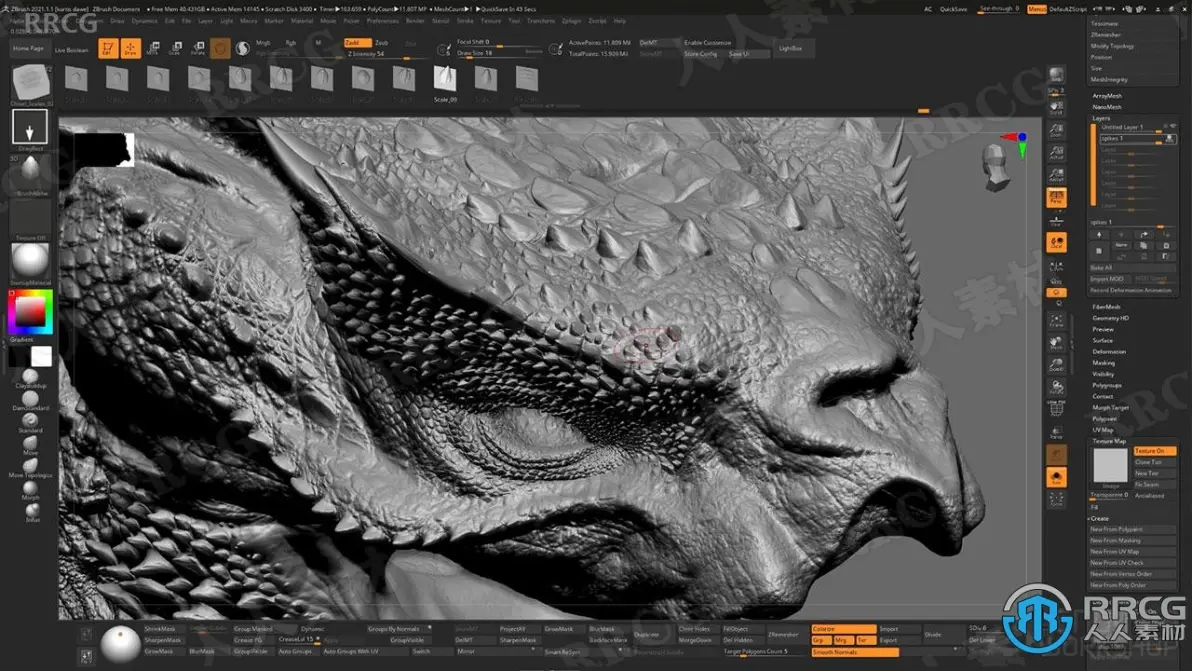
Task: Open the Home Page button
Action: point(28,49)
